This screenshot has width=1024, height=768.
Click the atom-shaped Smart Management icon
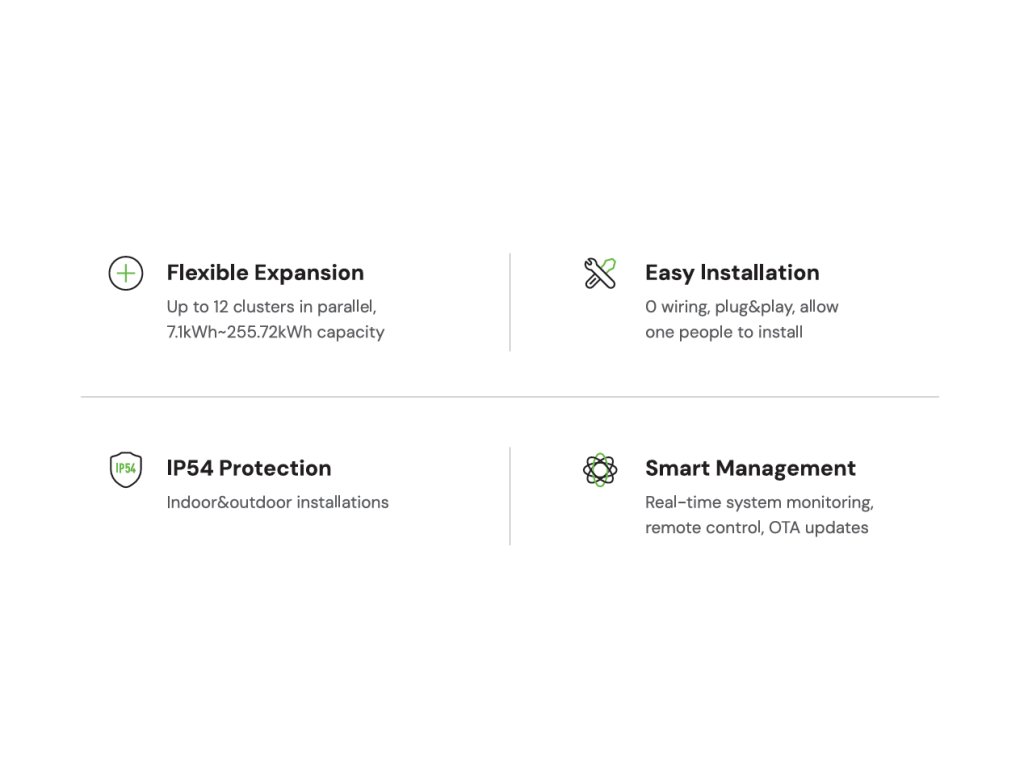600,469
